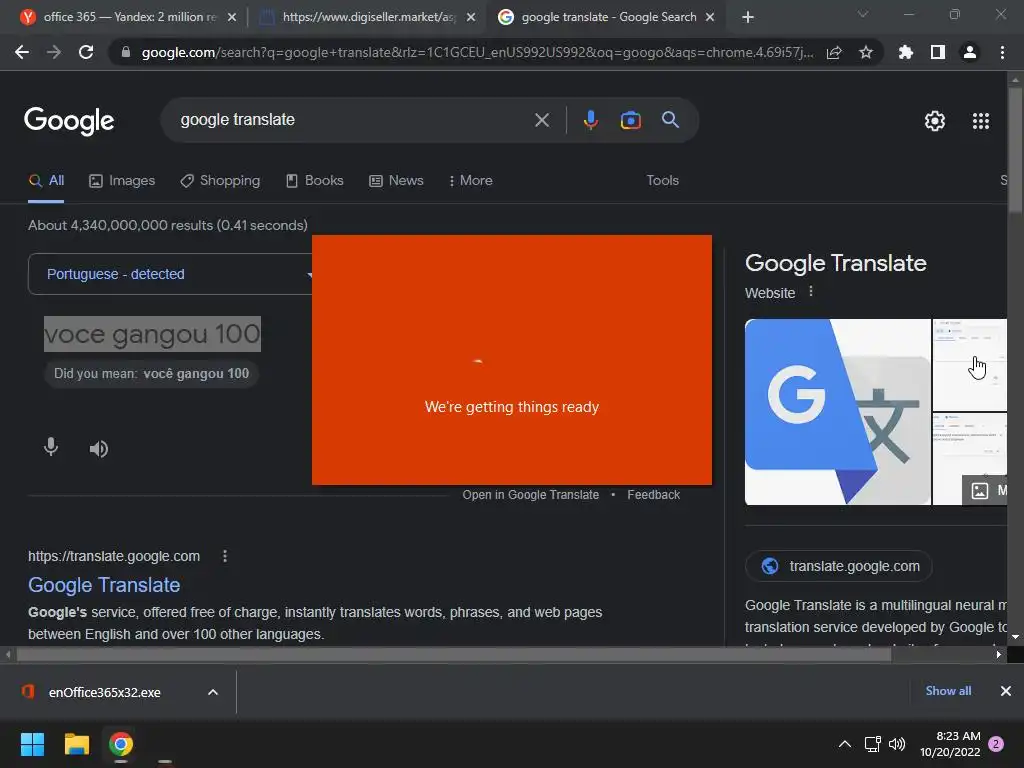
Task: Expand the Portuguese - detected language dropdown
Action: coord(170,274)
